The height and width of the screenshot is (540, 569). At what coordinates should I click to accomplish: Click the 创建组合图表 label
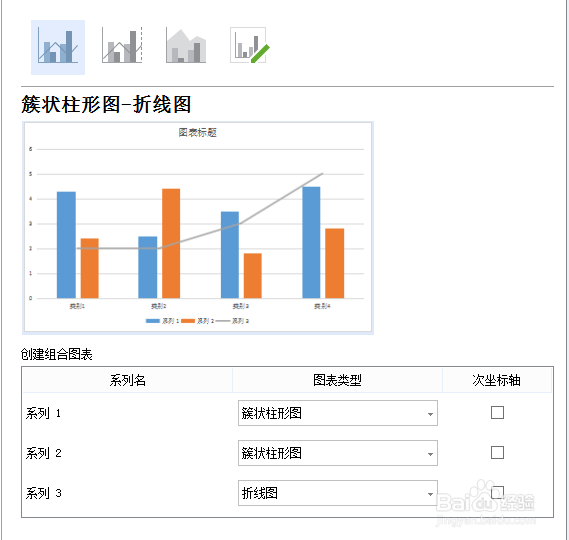57,354
